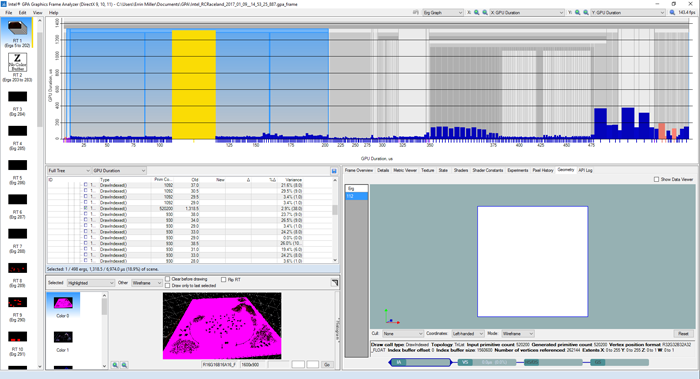Switch to the API Log tab
Screen dimensions: 700x379
pyautogui.click(x=585, y=170)
